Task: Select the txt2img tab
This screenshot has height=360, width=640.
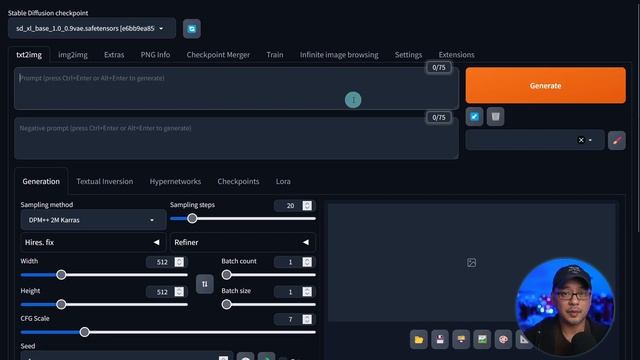Action: click(29, 55)
